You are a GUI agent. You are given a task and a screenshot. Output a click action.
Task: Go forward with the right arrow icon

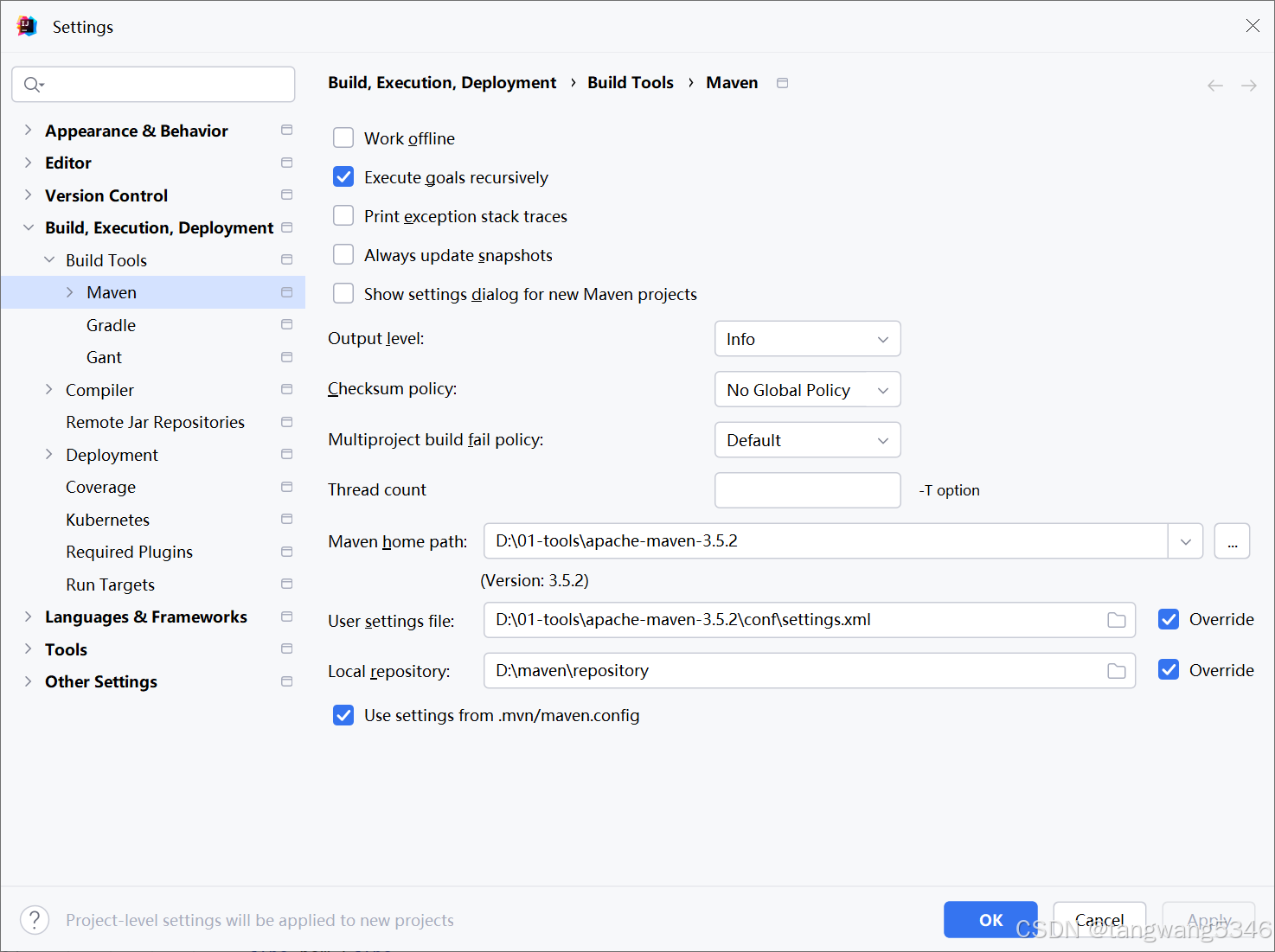[x=1249, y=85]
